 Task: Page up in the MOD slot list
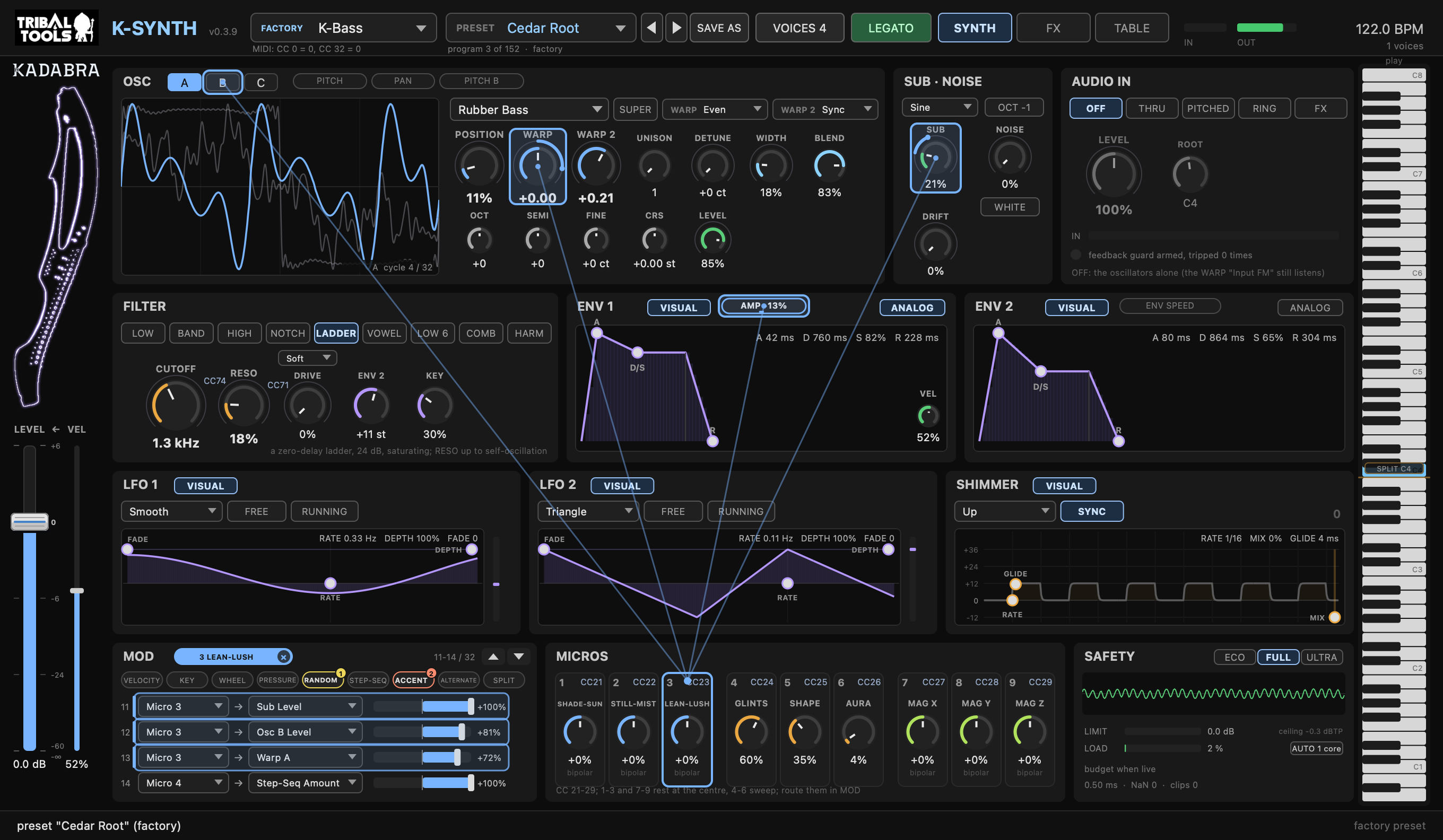click(493, 657)
